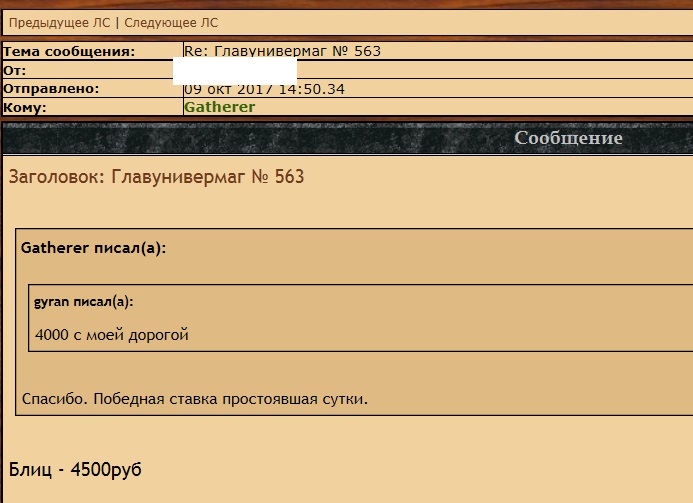Click the blanked-out white sender name box
This screenshot has height=503, width=693.
coord(234,71)
